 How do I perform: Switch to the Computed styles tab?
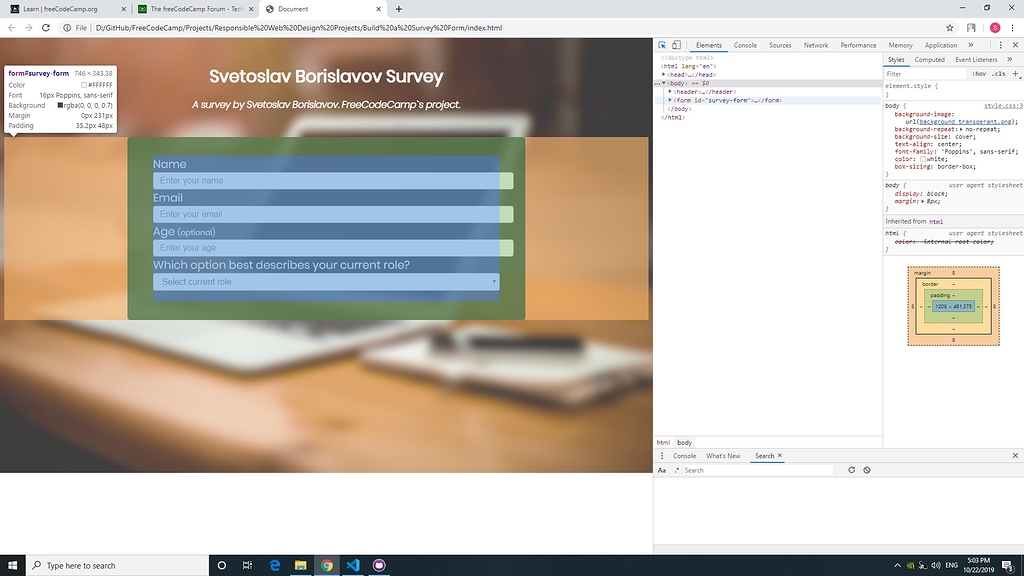(930, 59)
